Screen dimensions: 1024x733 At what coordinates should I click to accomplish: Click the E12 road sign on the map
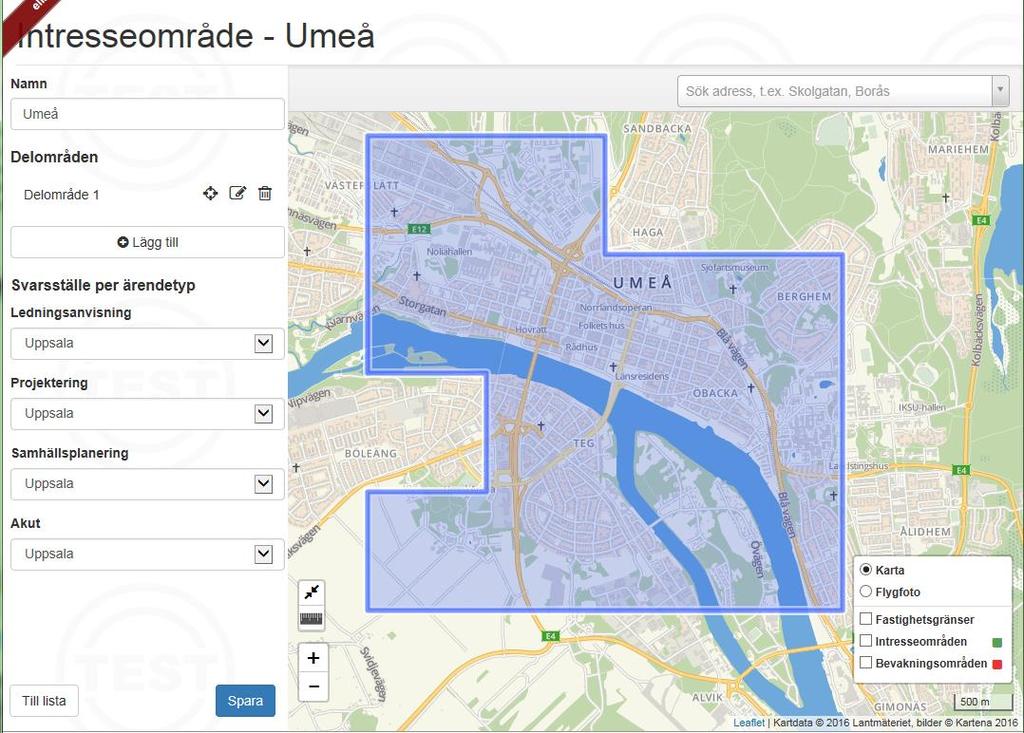pos(419,229)
